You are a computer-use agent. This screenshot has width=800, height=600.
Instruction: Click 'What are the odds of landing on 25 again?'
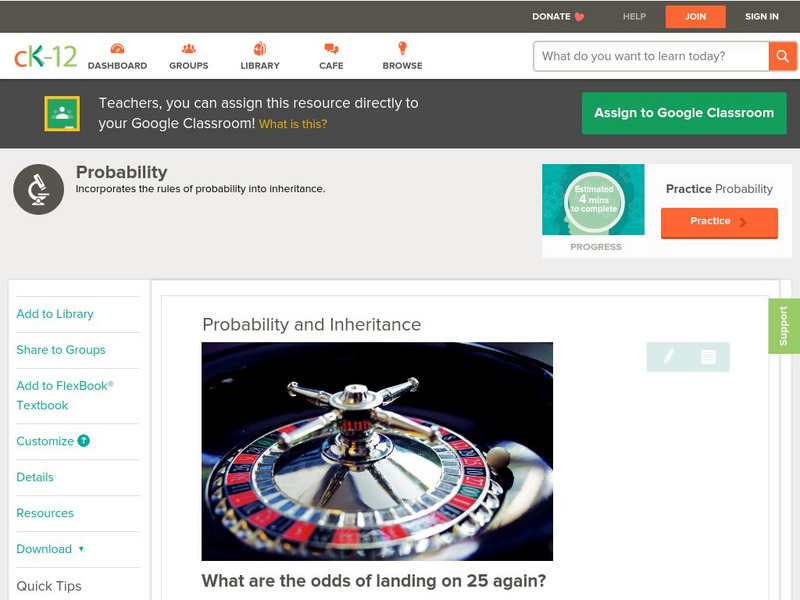[374, 581]
